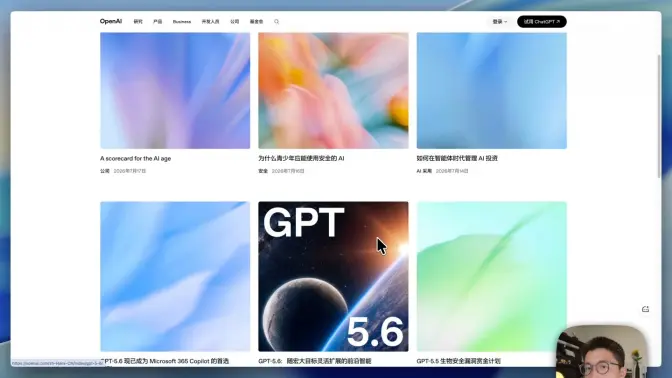This screenshot has width=672, height=378.
Task: Click the blue thumbnail for Microsoft 365 Copilot article
Action: pos(175,276)
